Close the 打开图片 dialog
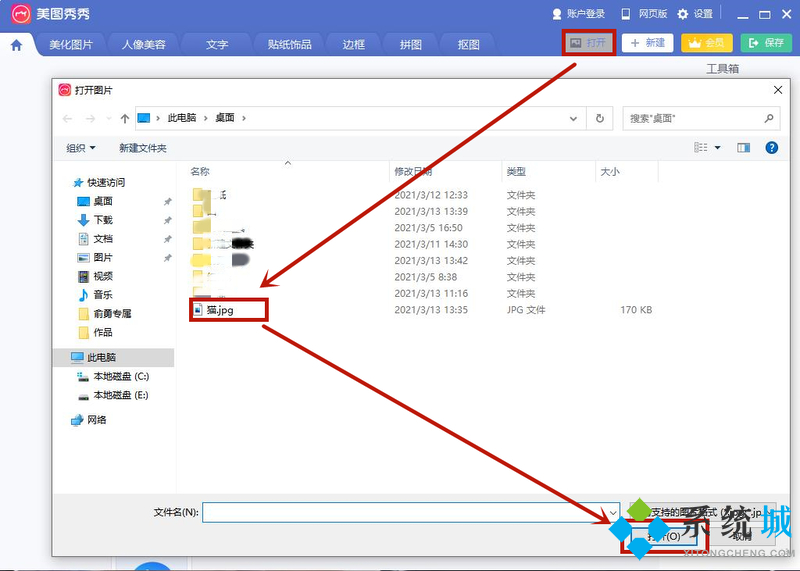This screenshot has width=800, height=571. pyautogui.click(x=778, y=90)
